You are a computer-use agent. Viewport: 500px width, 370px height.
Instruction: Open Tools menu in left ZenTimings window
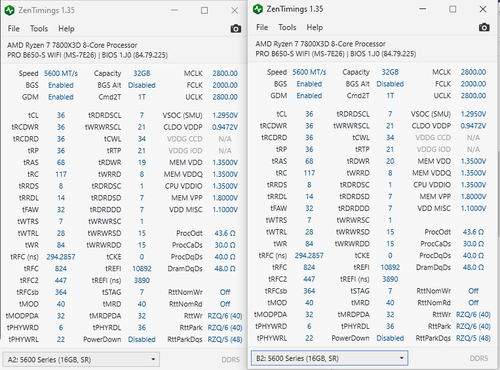[x=39, y=29]
